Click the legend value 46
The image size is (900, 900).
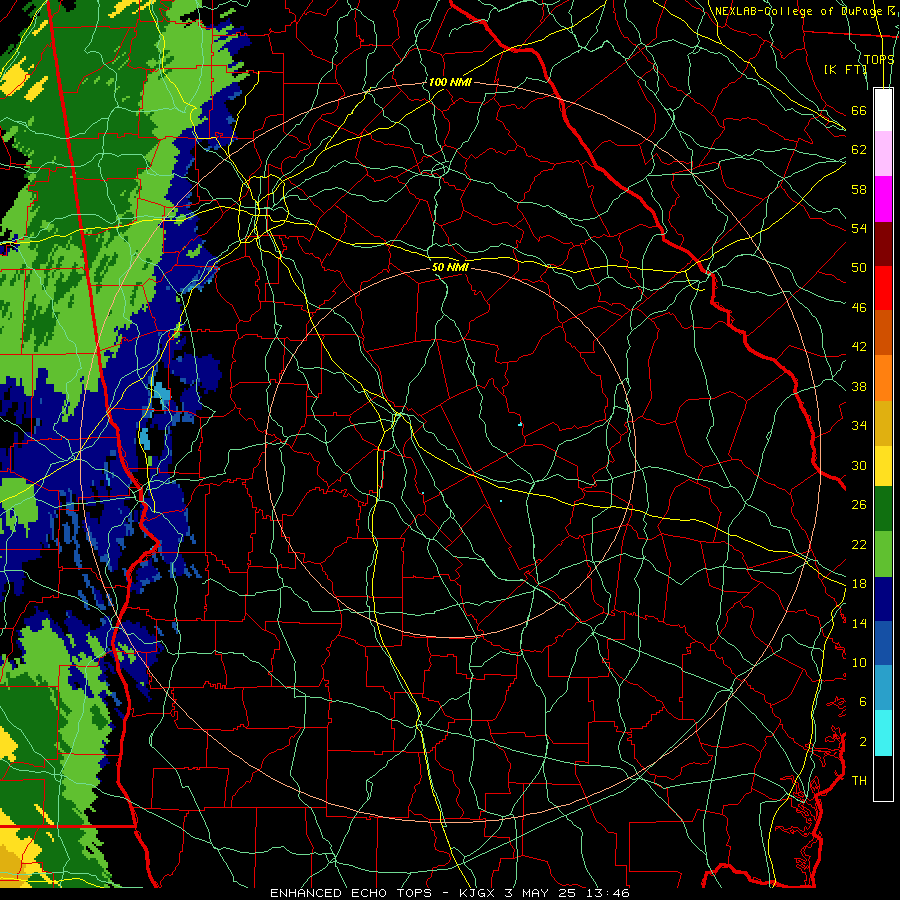click(859, 307)
